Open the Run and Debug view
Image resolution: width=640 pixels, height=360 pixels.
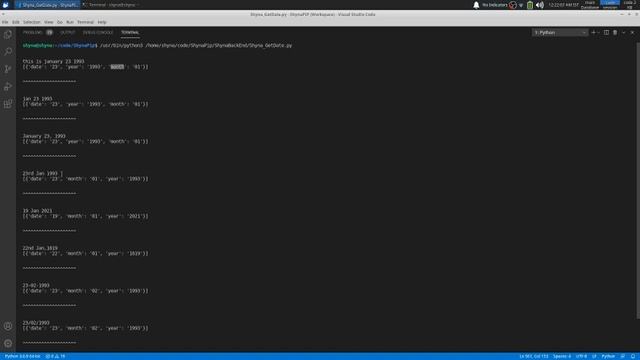tap(8, 87)
